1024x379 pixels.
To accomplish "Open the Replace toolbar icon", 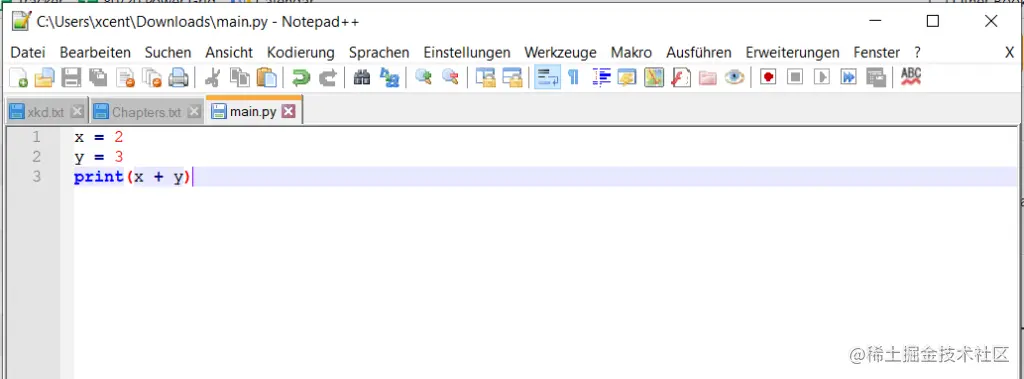I will 389,78.
